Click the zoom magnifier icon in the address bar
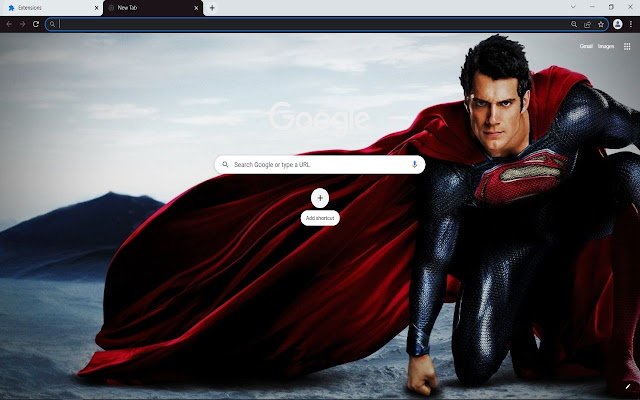Viewport: 640px width, 400px height. coord(574,24)
